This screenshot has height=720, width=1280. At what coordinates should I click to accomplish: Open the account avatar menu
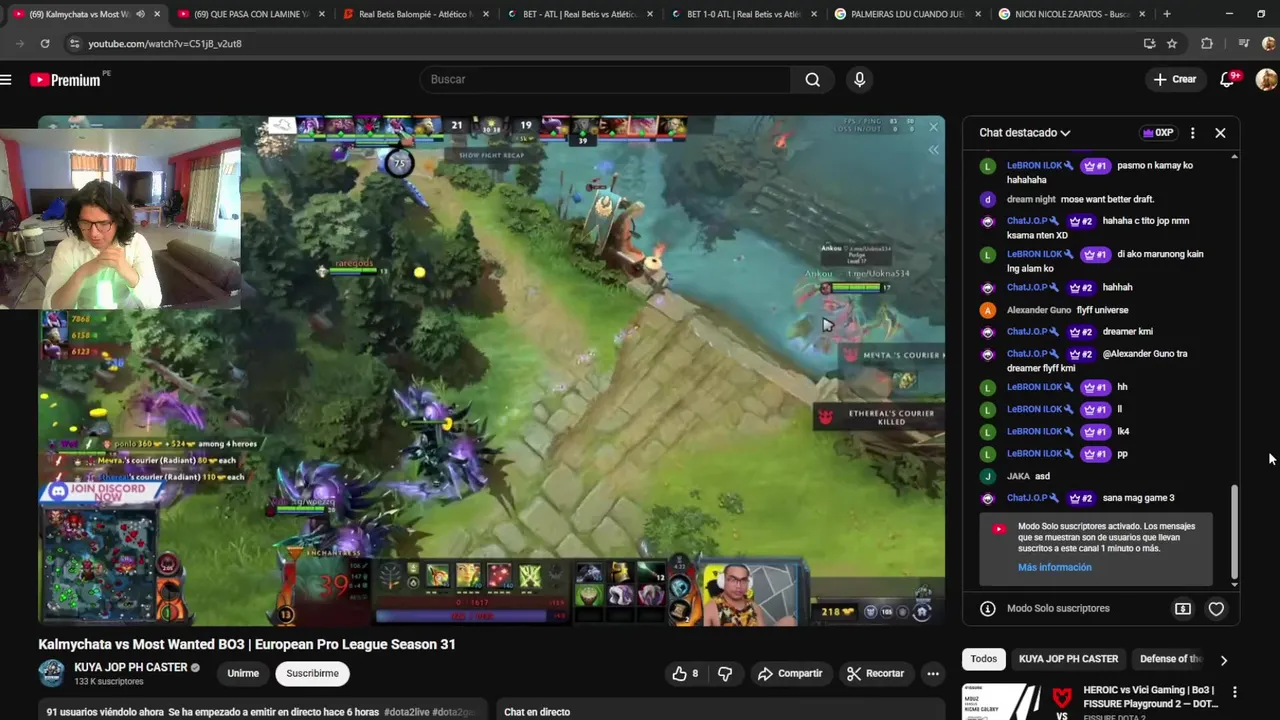[x=1266, y=80]
